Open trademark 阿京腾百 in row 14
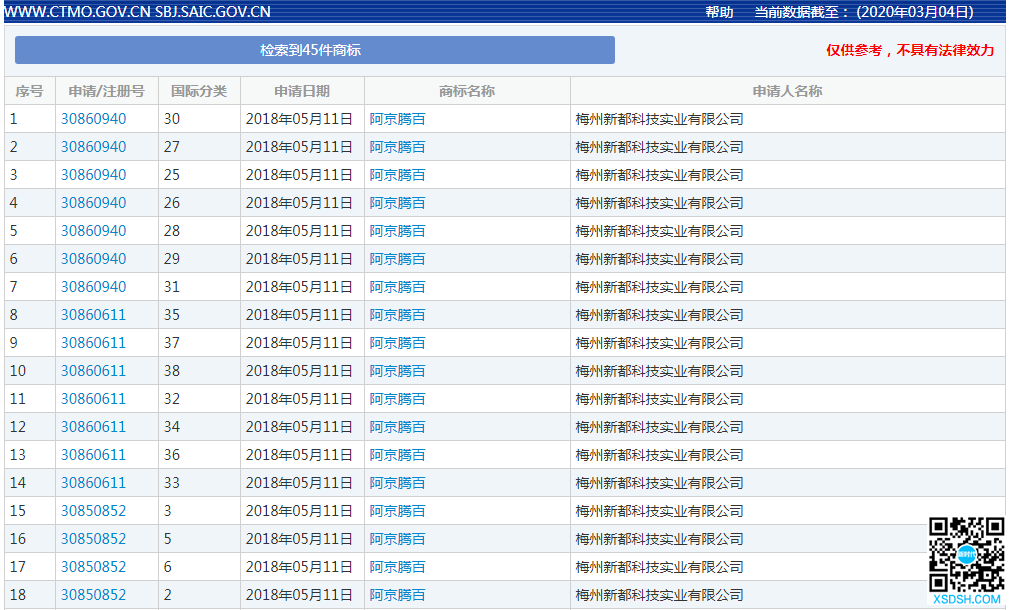1012x610 pixels. pos(398,483)
